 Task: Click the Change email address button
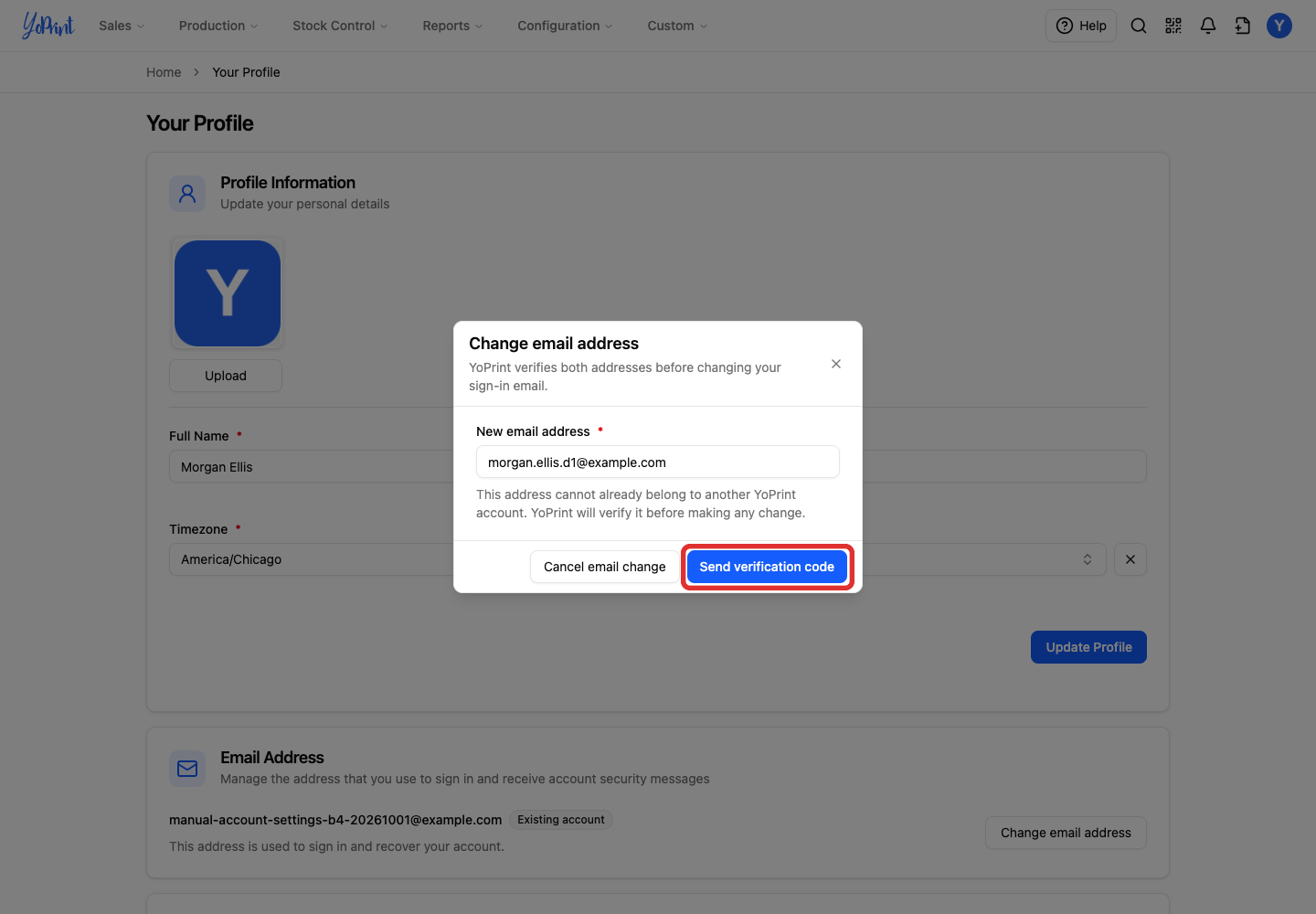tap(1066, 833)
